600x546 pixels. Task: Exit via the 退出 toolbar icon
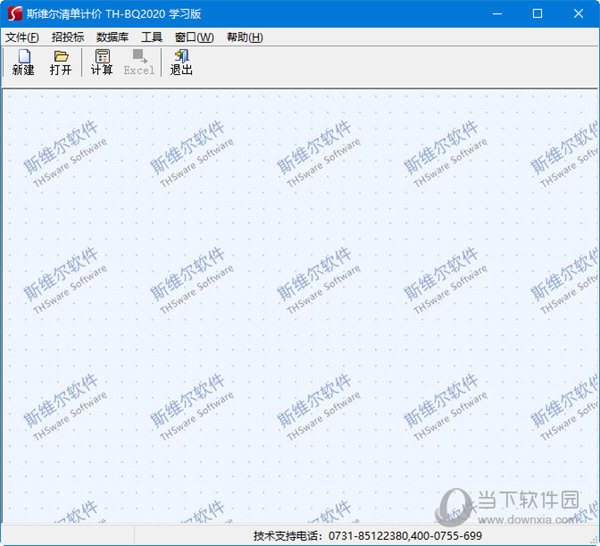click(x=181, y=62)
